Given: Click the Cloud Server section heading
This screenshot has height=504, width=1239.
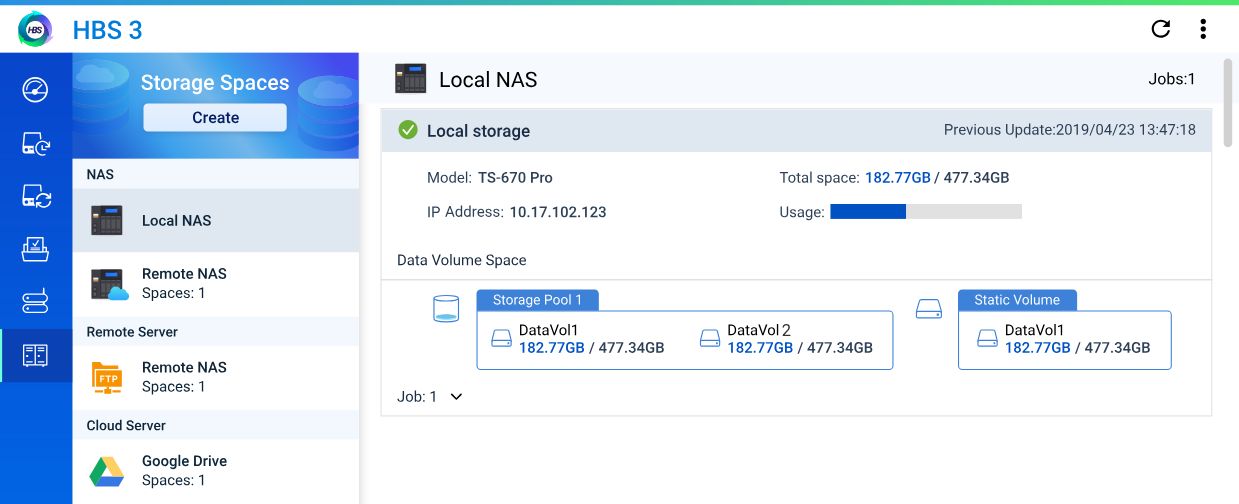Looking at the screenshot, I should pyautogui.click(x=126, y=425).
